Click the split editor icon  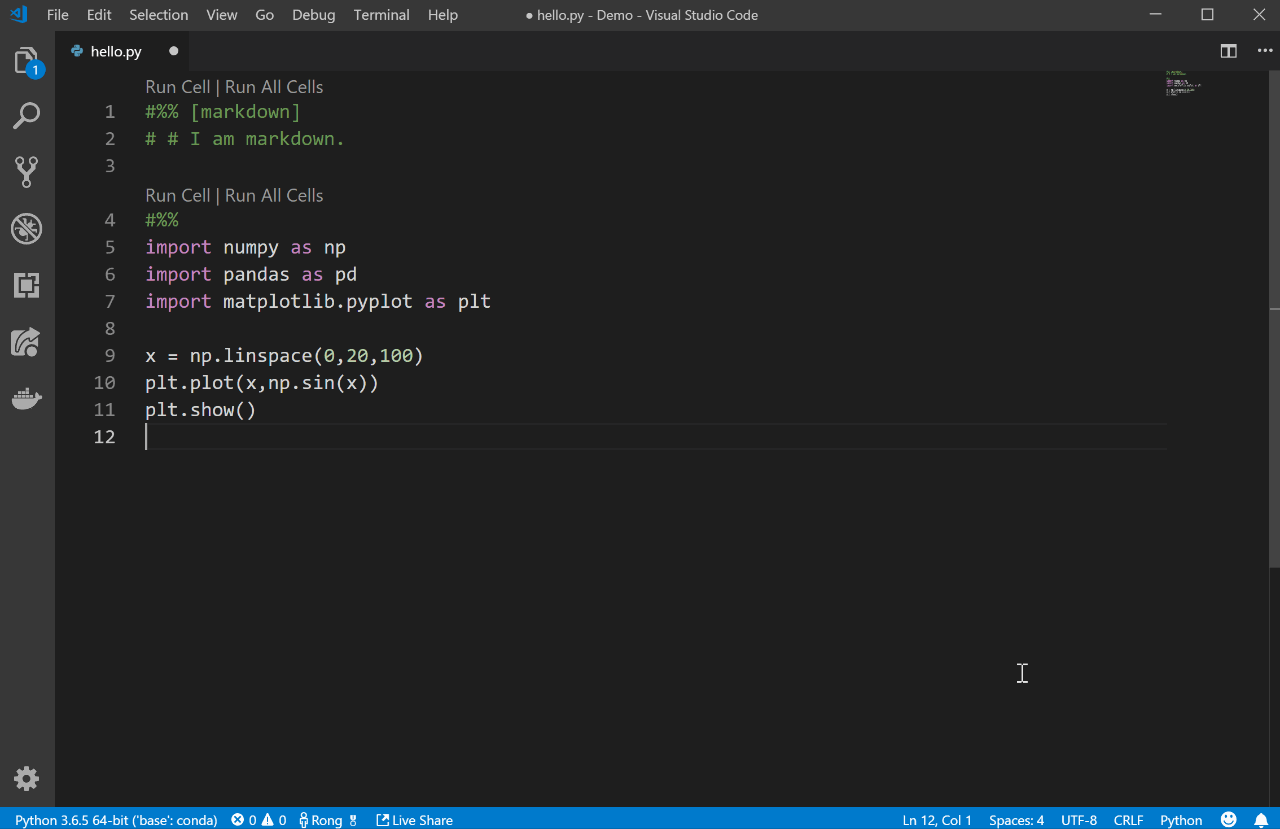tap(1229, 51)
